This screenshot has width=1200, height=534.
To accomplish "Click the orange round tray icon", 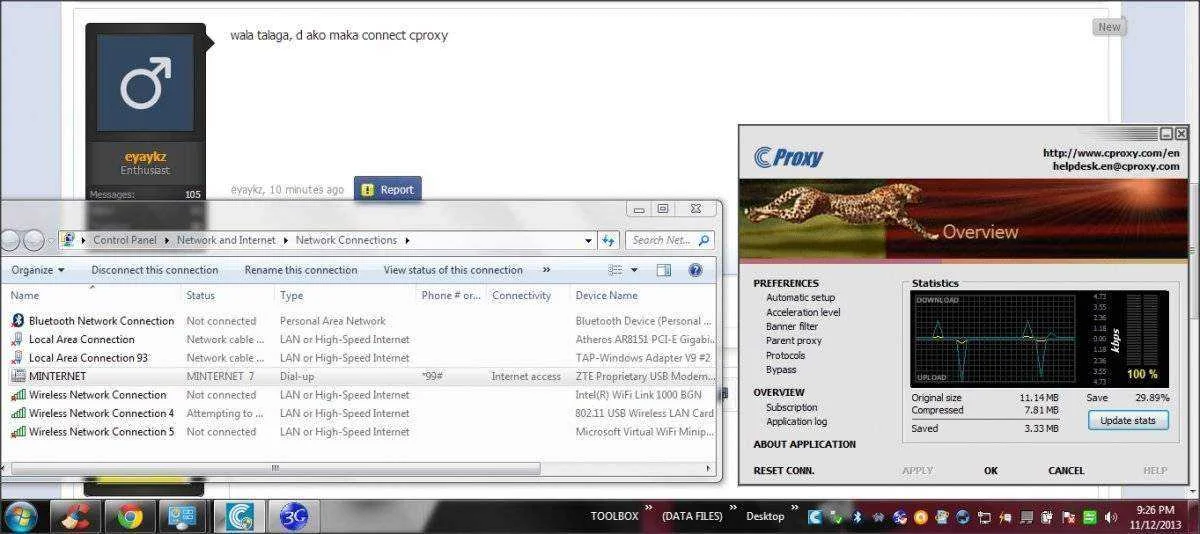I will point(921,517).
